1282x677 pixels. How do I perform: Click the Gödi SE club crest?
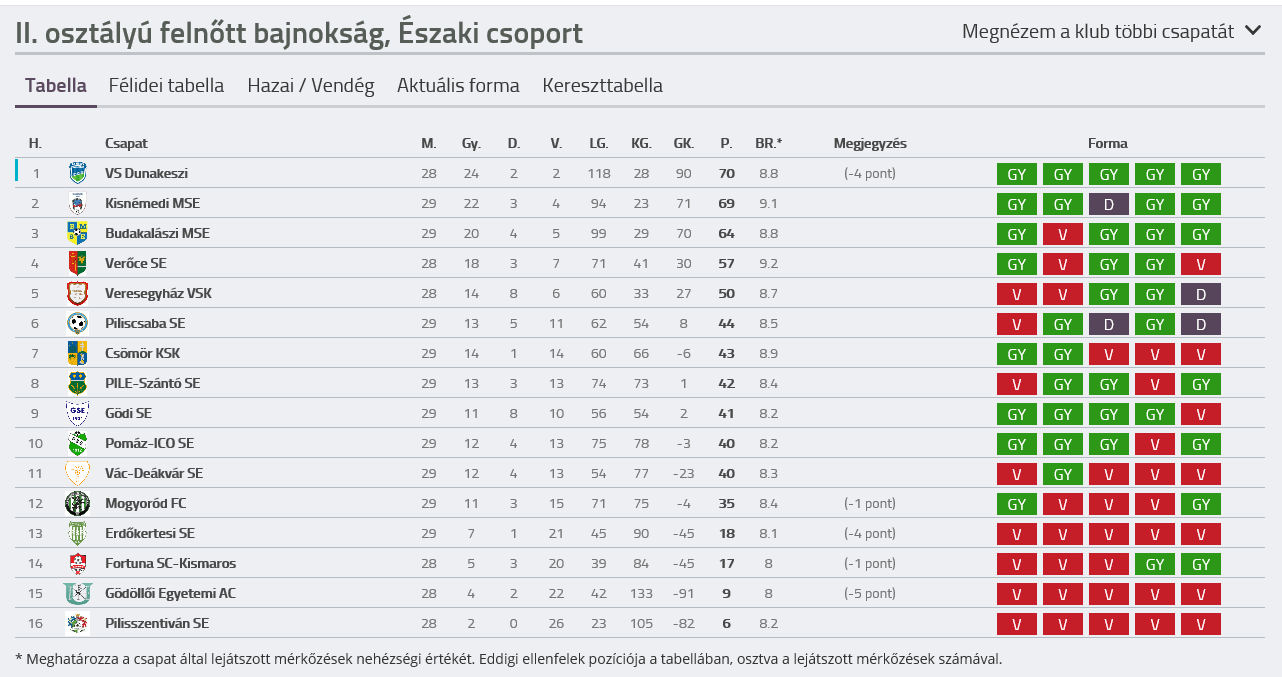pyautogui.click(x=77, y=413)
